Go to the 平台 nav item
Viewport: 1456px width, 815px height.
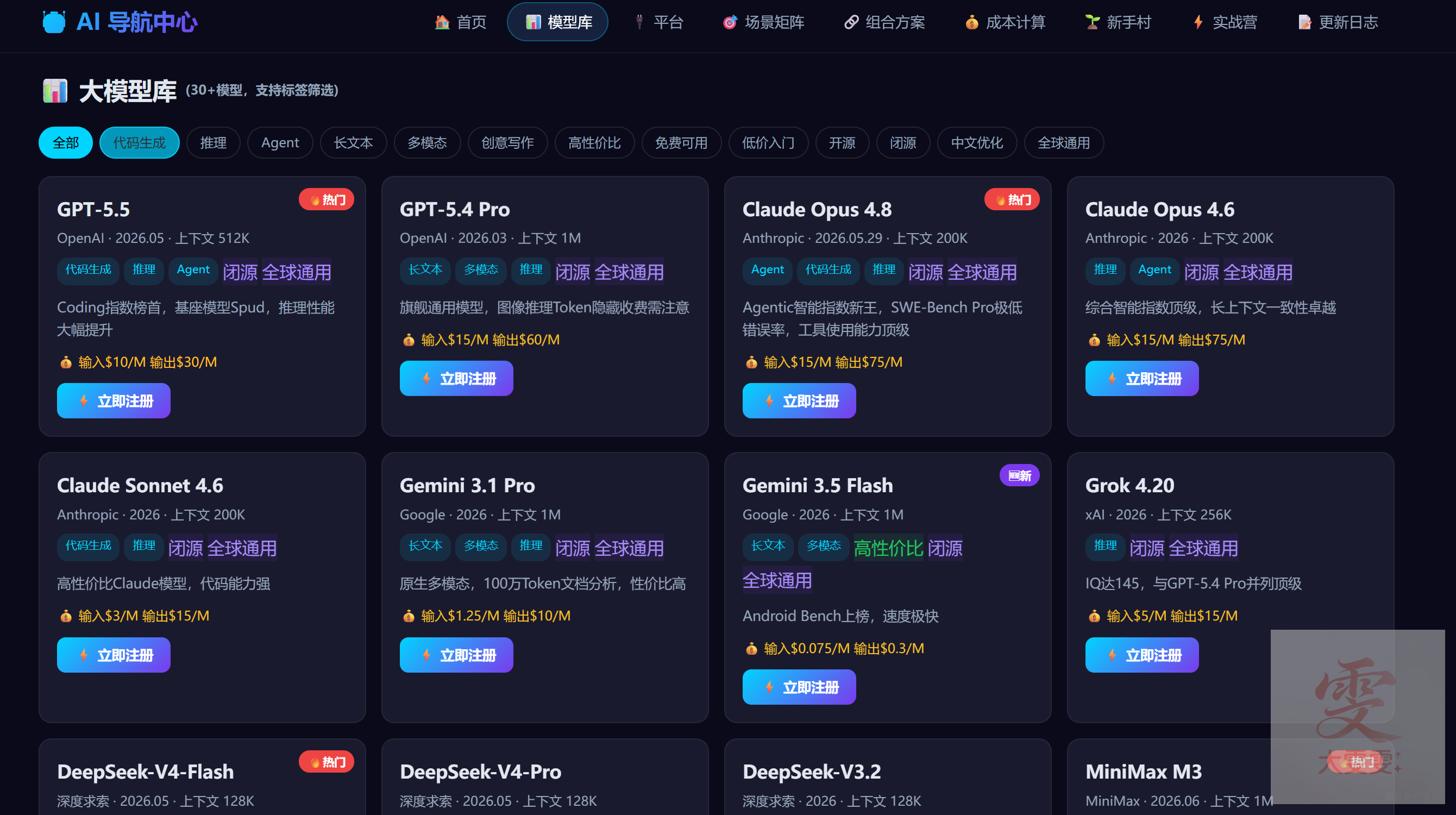[x=658, y=22]
